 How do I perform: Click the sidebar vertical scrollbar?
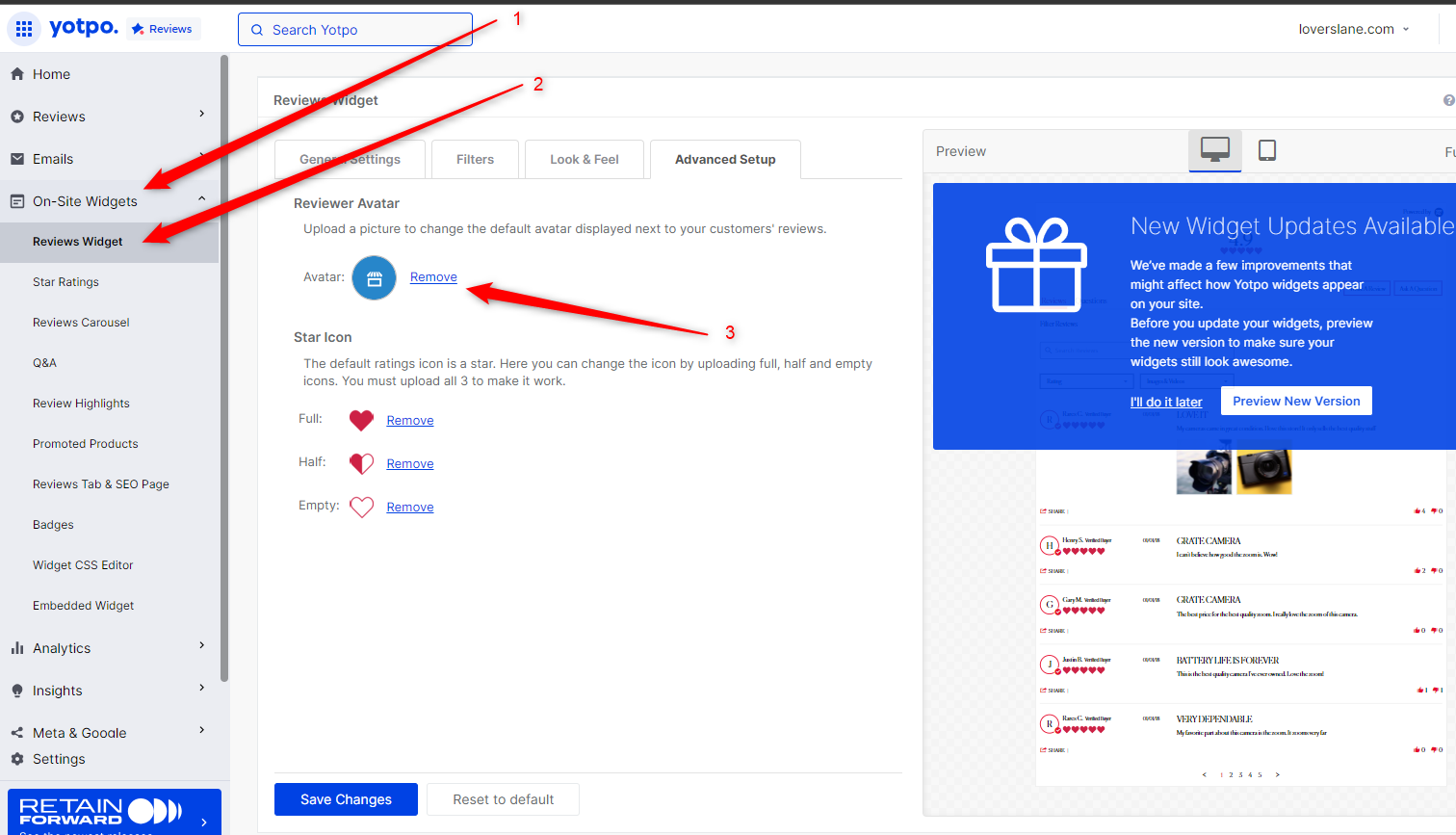[x=224, y=368]
